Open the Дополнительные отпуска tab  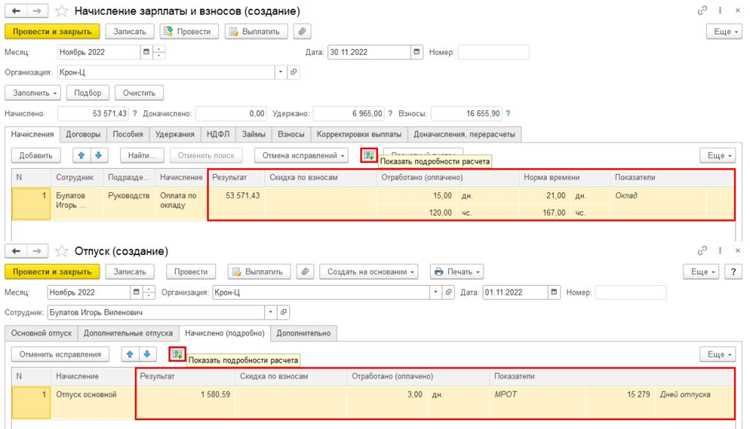coord(128,333)
